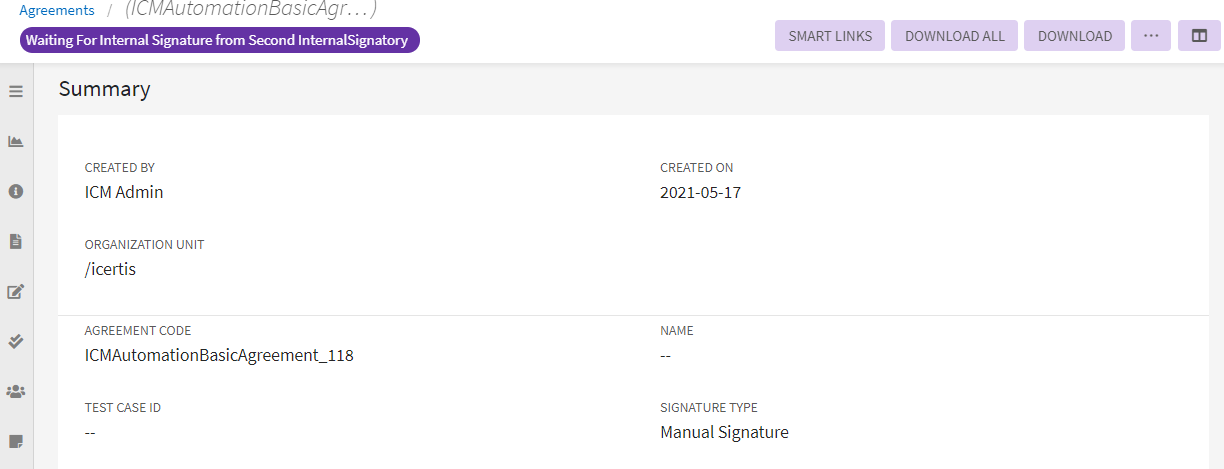Viewport: 1224px width, 469px height.
Task: Open the edit pencil sidebar icon
Action: click(x=16, y=292)
